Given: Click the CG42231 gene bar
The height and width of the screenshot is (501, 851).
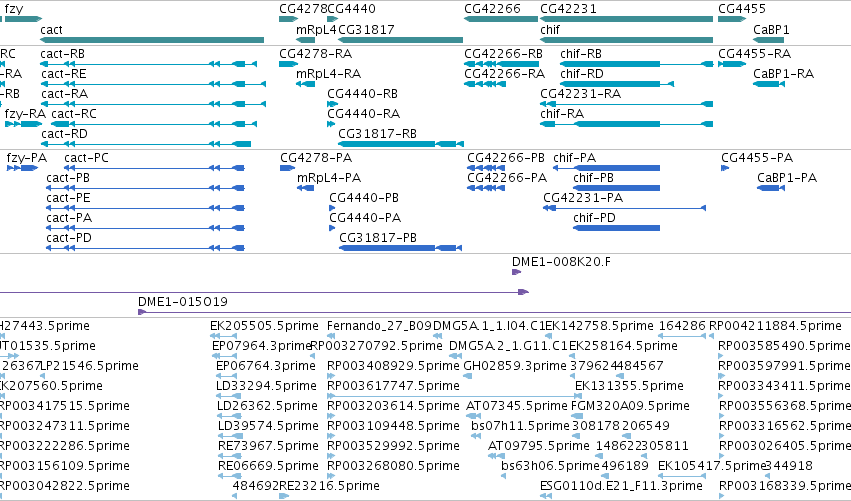Looking at the screenshot, I should coord(626,19).
